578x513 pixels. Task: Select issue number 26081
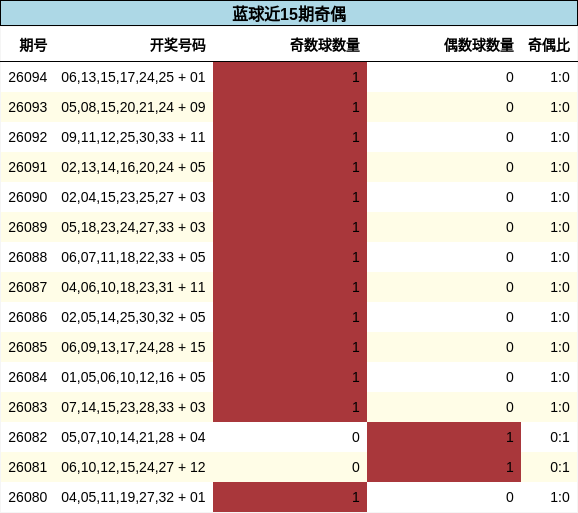(28, 467)
